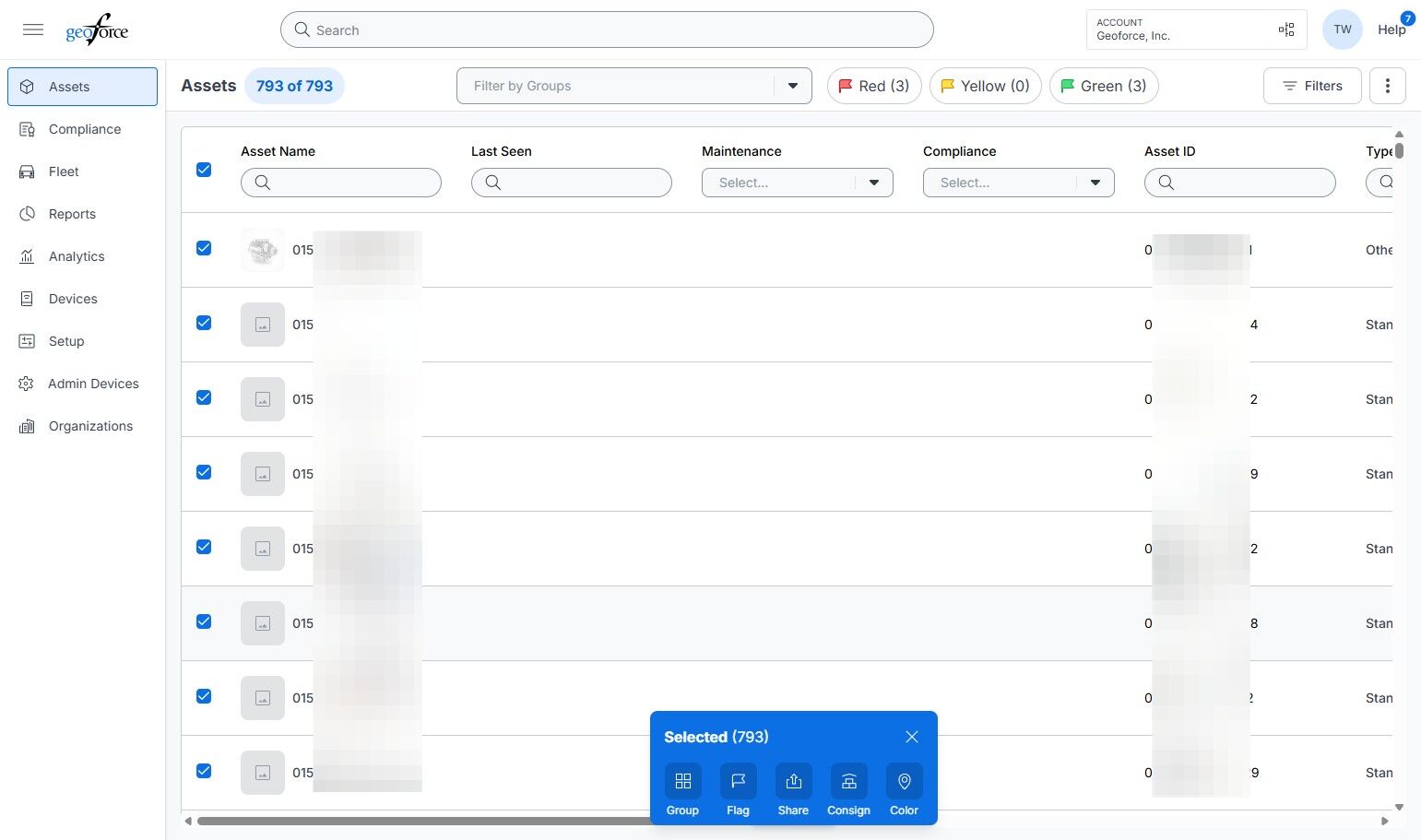The height and width of the screenshot is (840, 1421).
Task: Open the Fleet section
Action: (x=83, y=172)
